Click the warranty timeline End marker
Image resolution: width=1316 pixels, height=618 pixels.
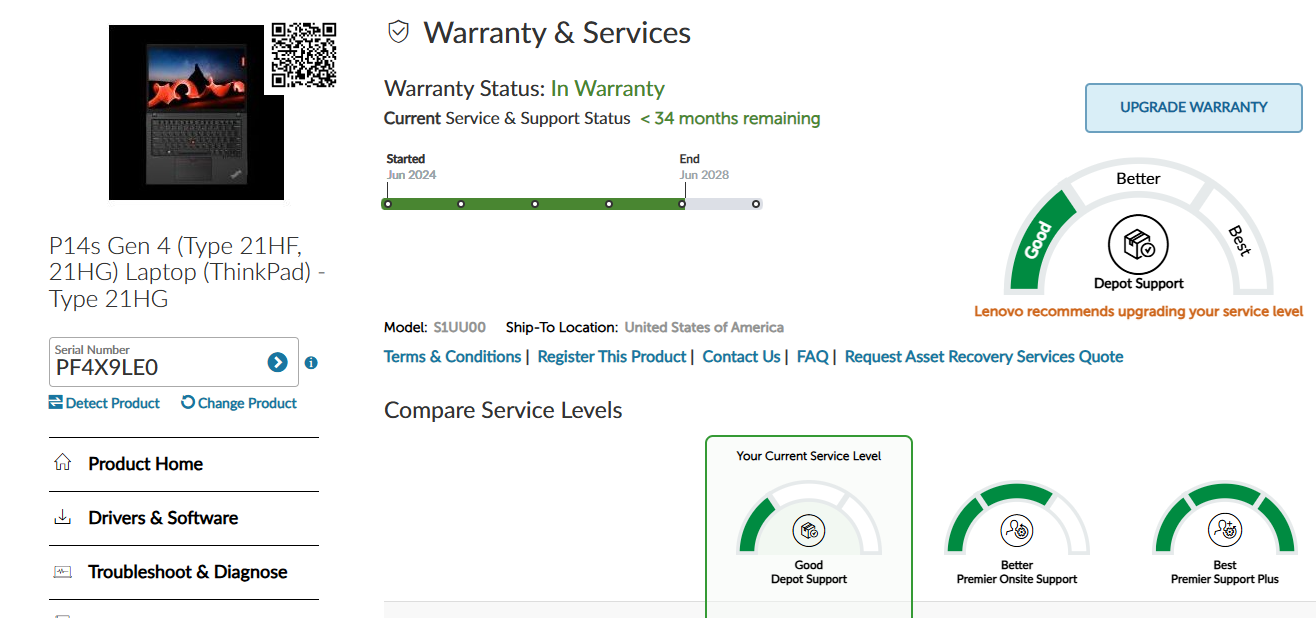click(x=682, y=204)
